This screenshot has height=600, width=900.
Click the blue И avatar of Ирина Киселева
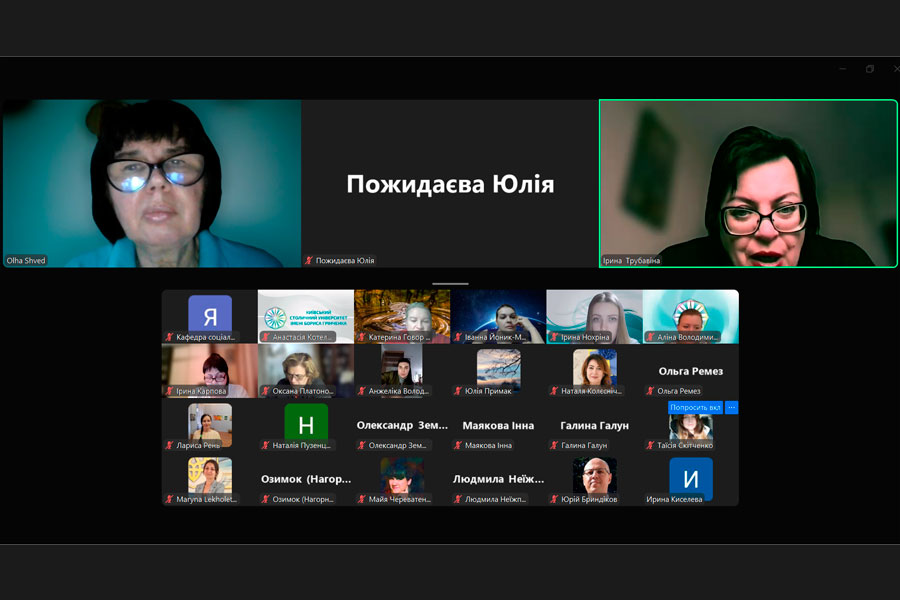pyautogui.click(x=691, y=478)
